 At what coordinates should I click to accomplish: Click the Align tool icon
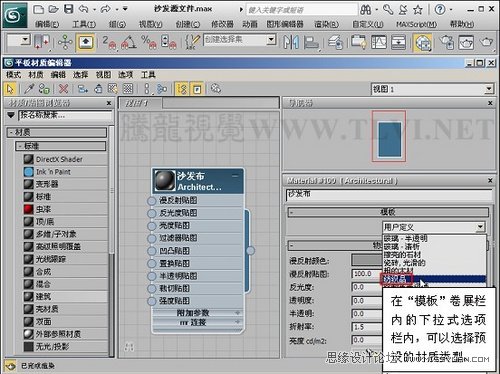click(311, 43)
